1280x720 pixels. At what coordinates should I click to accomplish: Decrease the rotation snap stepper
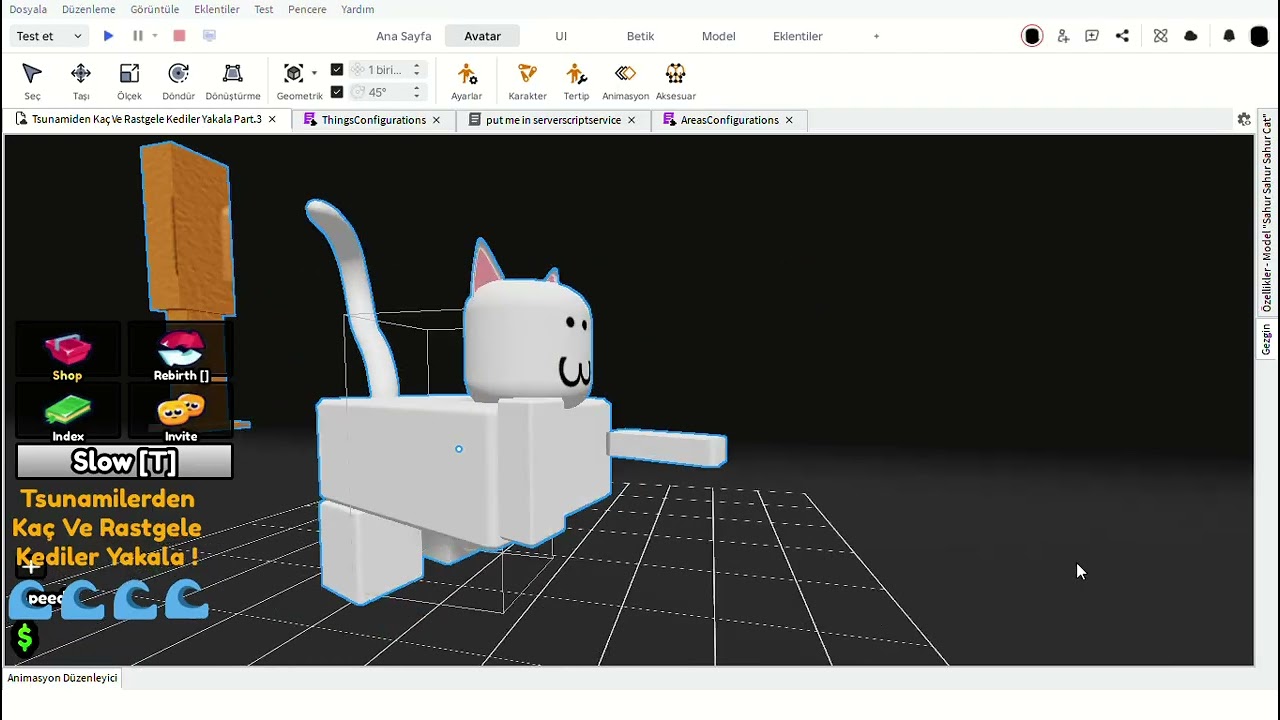(x=417, y=96)
